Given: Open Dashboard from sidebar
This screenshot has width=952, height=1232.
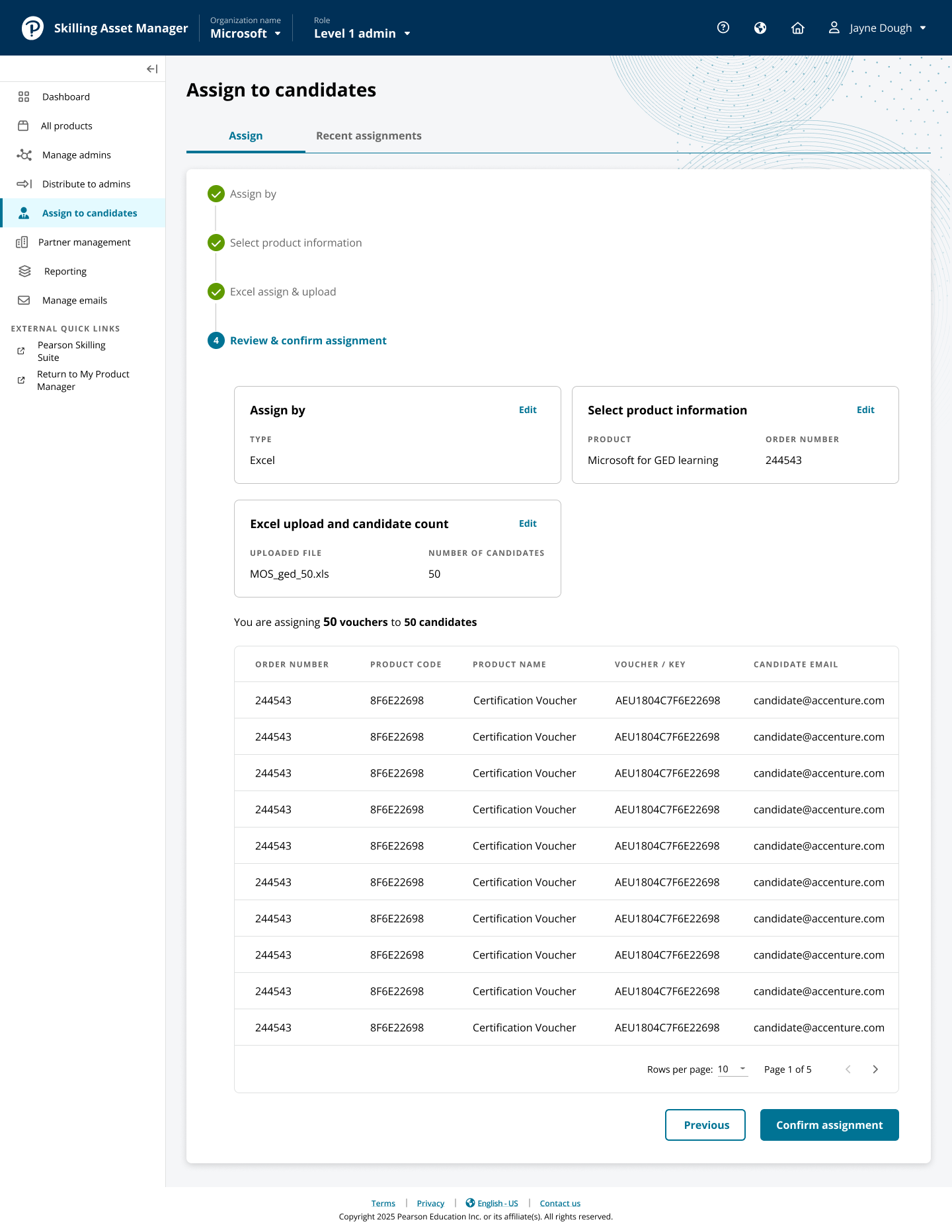Looking at the screenshot, I should coord(83,96).
